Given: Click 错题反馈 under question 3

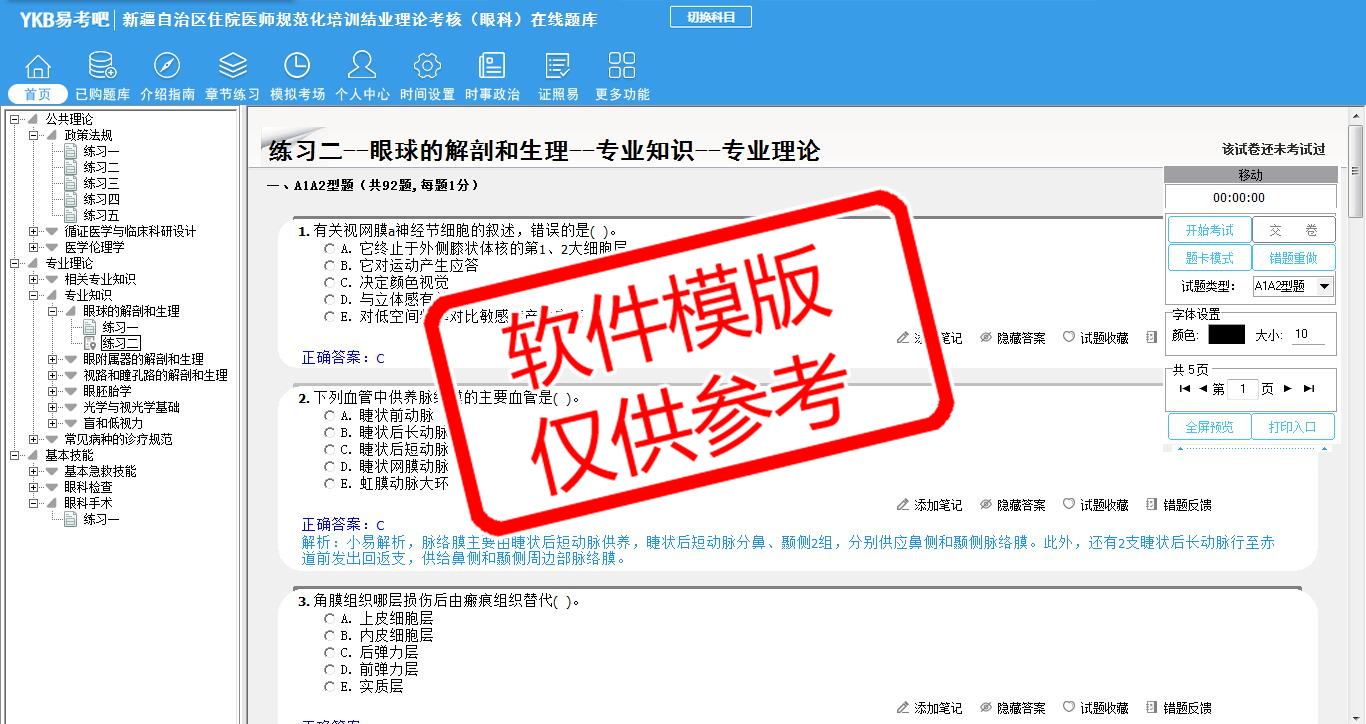Looking at the screenshot, I should 1179,707.
